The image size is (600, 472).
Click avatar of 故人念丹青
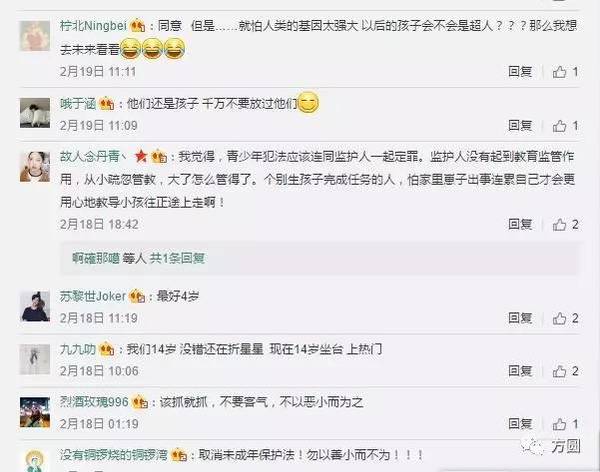pos(35,167)
